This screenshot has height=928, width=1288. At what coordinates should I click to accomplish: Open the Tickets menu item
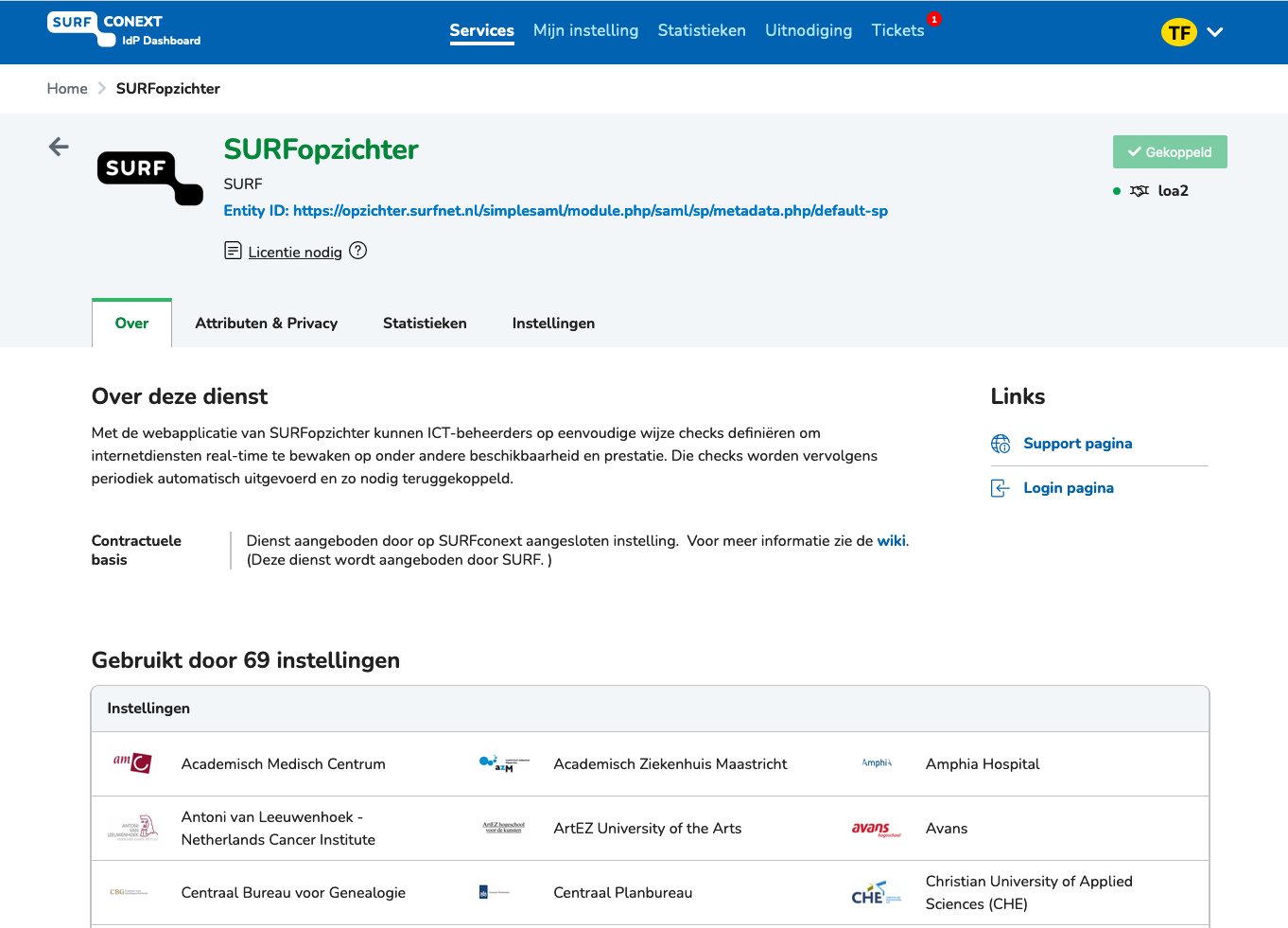coord(897,30)
